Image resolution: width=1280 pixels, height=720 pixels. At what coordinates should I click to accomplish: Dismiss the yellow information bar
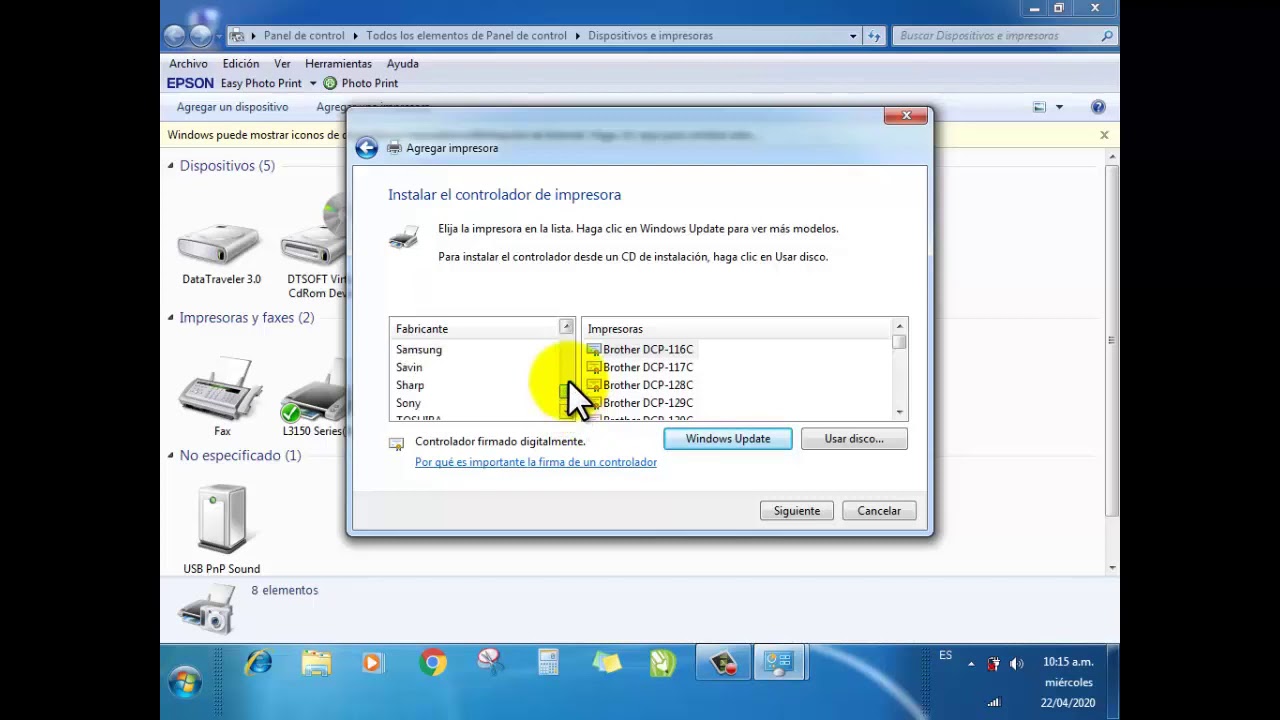coord(1104,135)
